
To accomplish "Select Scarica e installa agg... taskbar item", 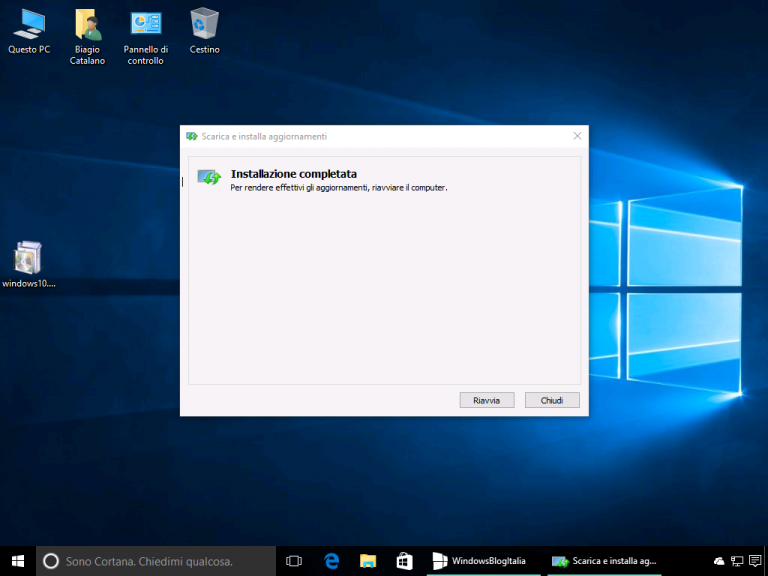I will pyautogui.click(x=606, y=561).
